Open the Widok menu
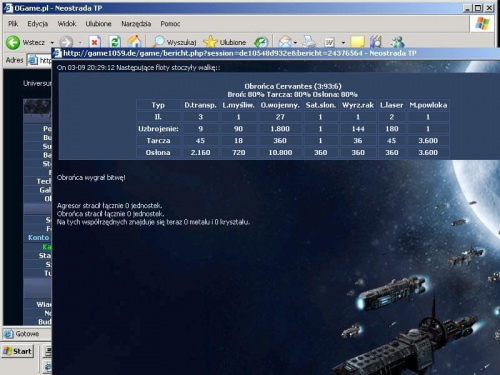Screen dimensions: 500x375 click(67, 24)
